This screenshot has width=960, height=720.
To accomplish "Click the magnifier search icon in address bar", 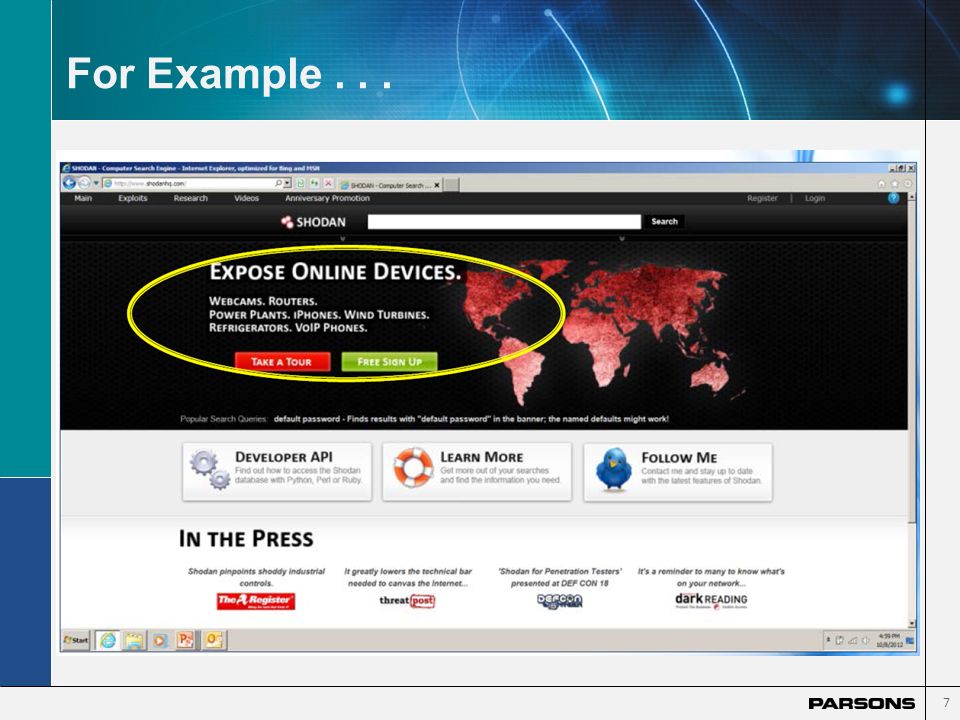I will [279, 183].
